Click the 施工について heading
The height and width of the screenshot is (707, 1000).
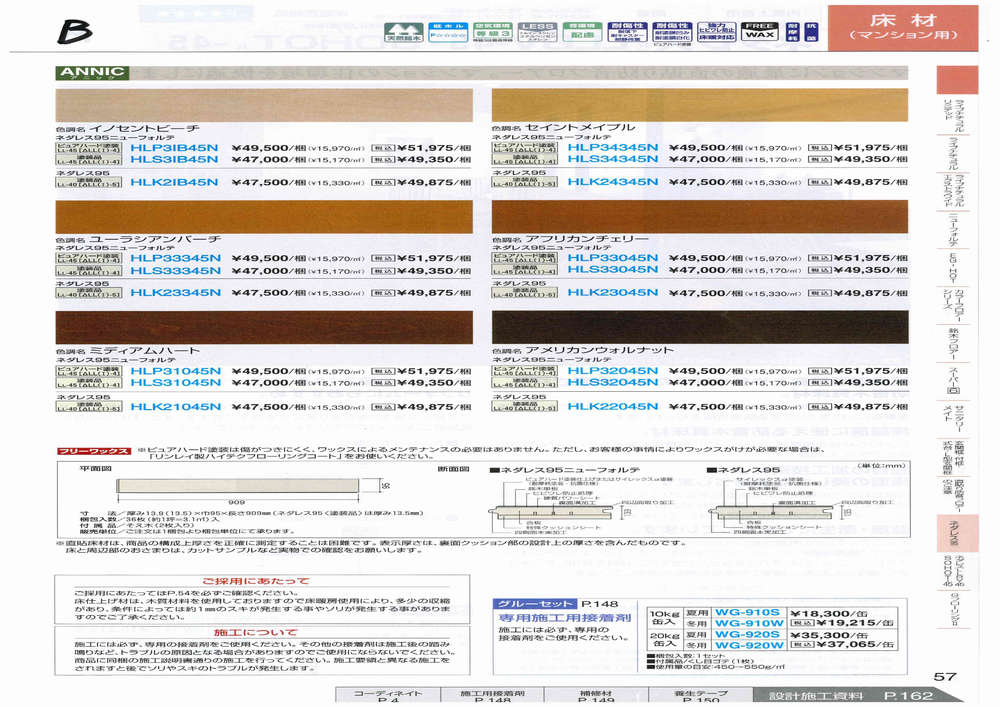[256, 632]
